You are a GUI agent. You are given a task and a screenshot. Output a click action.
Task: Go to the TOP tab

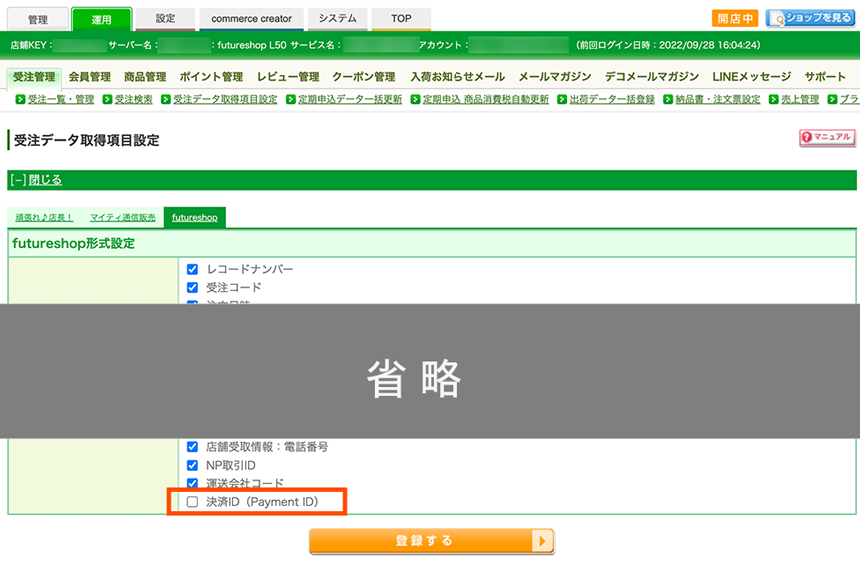pos(401,19)
